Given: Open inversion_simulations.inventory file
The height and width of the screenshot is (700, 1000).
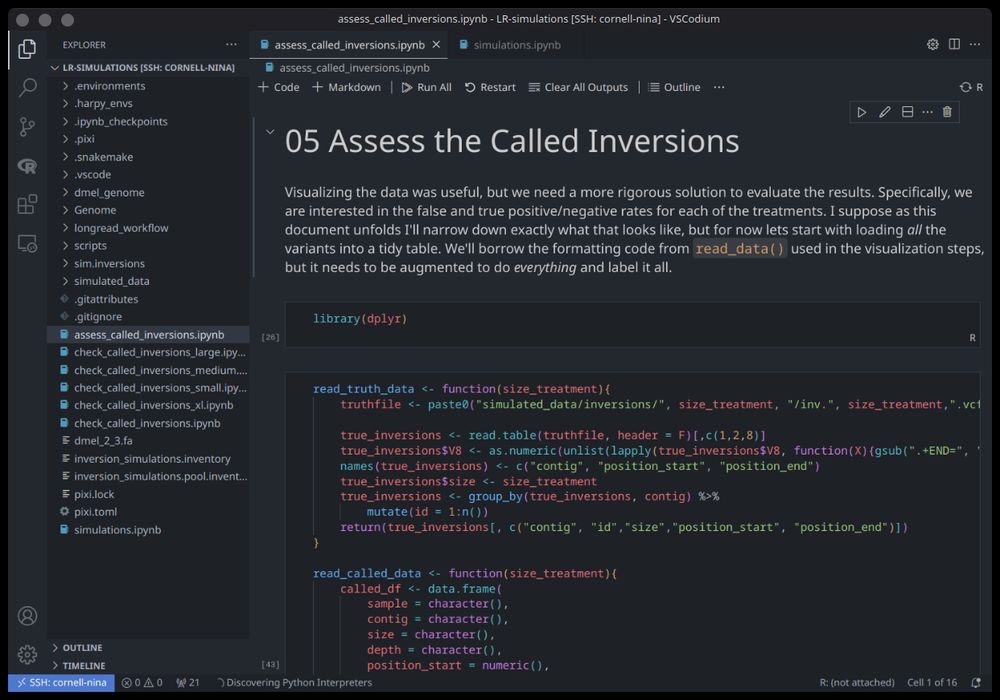Looking at the screenshot, I should [152, 459].
